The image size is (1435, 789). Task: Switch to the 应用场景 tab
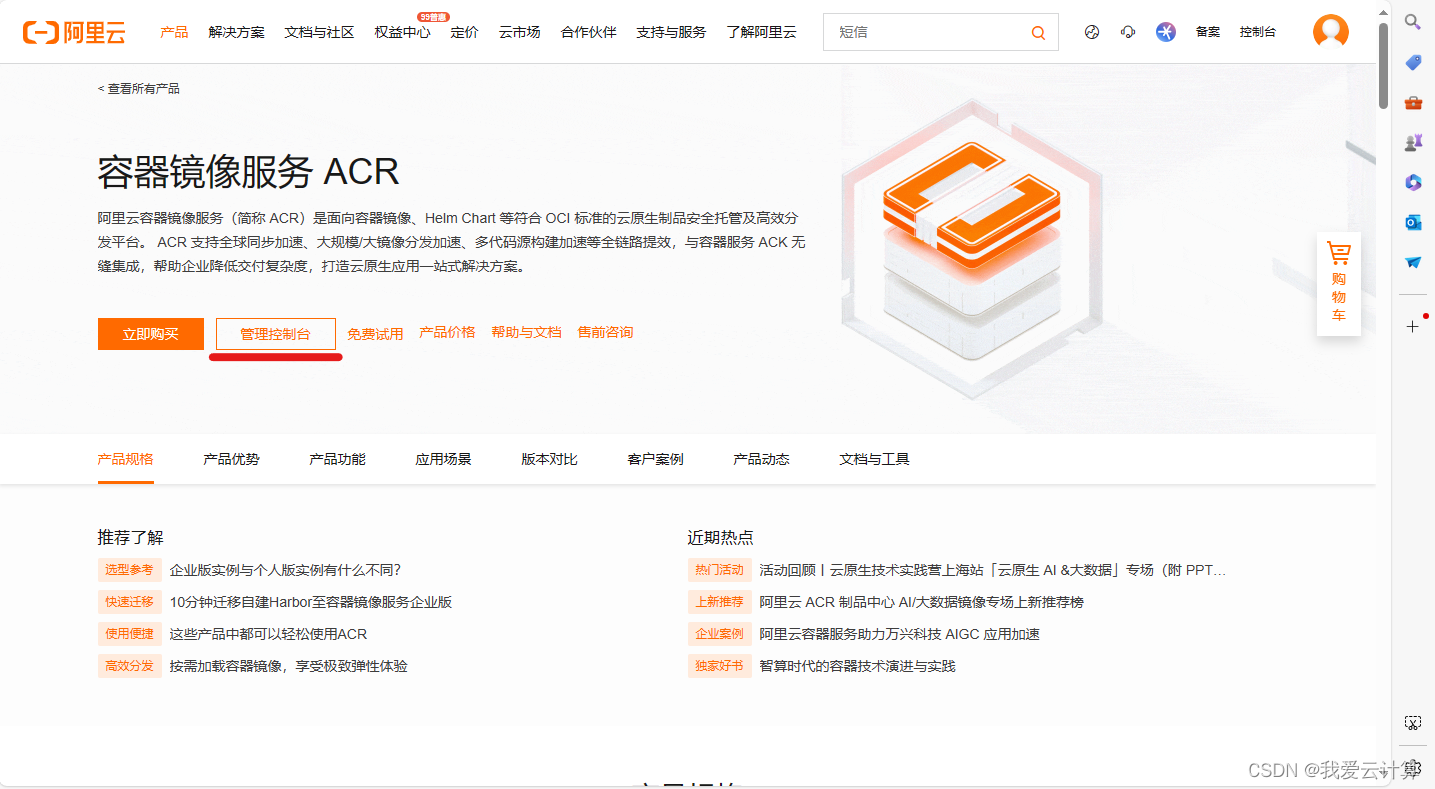point(443,459)
